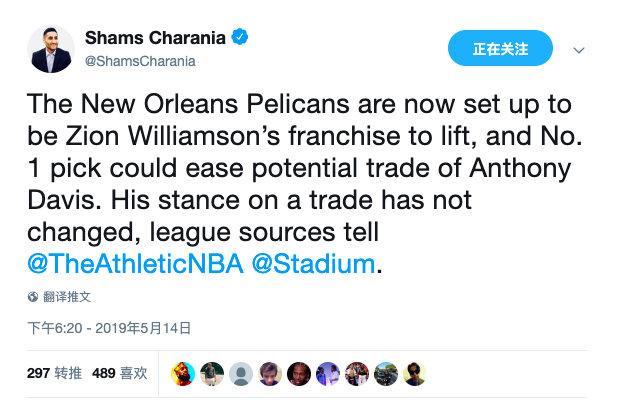624x404 pixels.
Task: Click the blue verified badge icon
Action: pyautogui.click(x=240, y=37)
